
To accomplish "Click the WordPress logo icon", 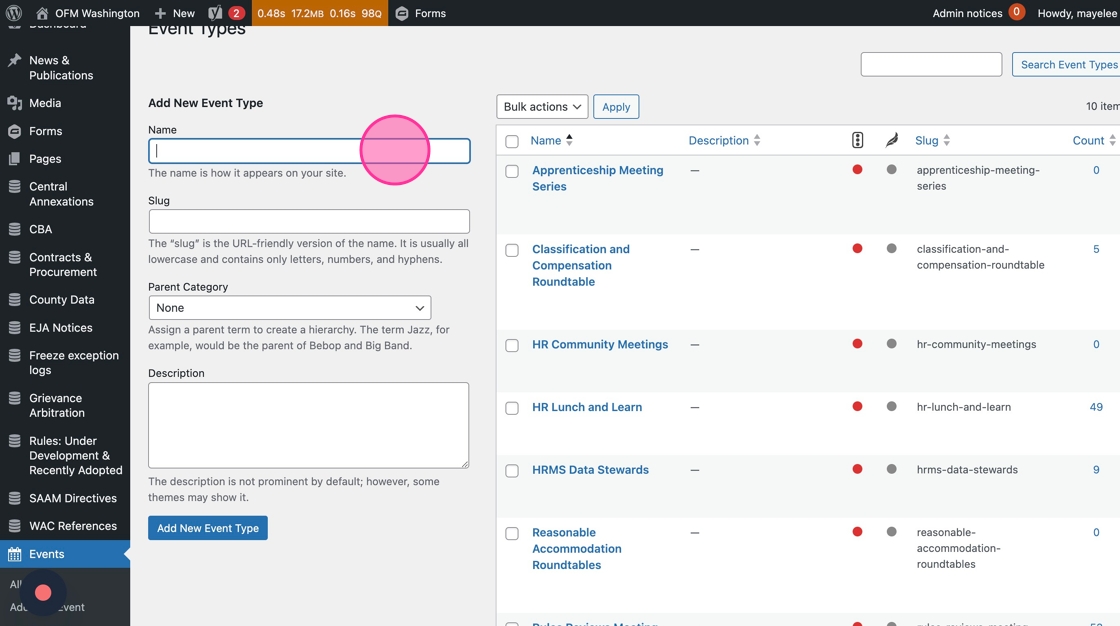I will 14,13.
